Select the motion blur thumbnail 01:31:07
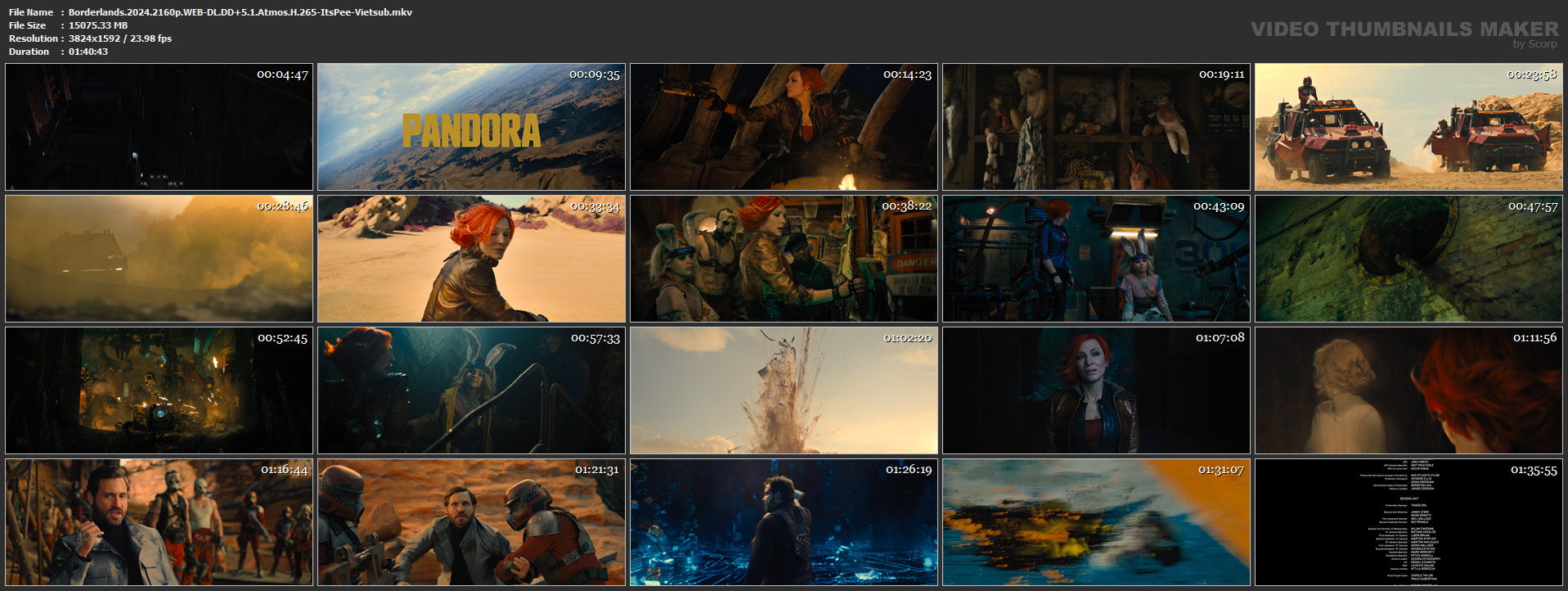Screen dimensions: 1568x591 [1096, 522]
